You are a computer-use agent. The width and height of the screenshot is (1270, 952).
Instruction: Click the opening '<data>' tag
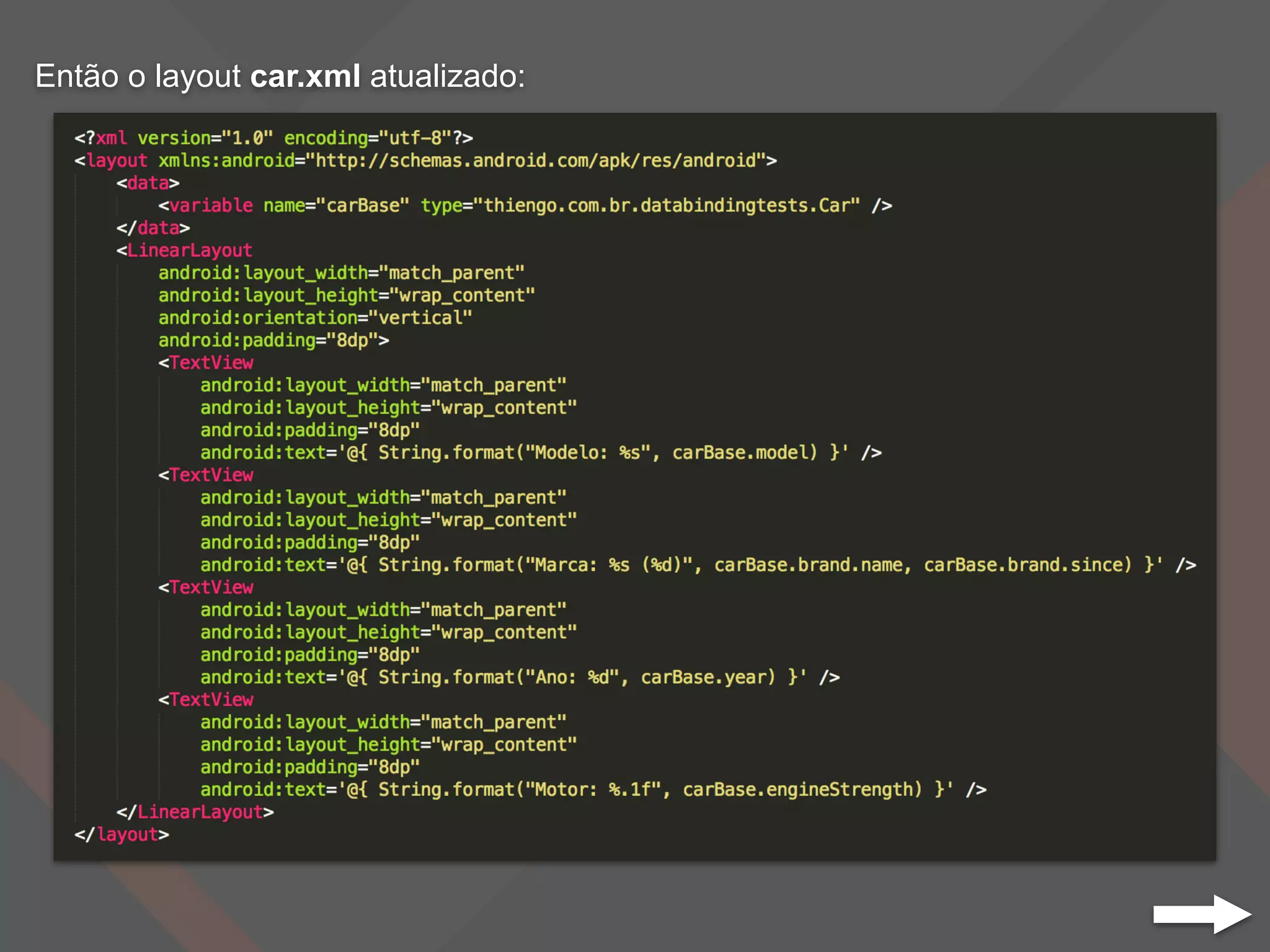tap(148, 183)
